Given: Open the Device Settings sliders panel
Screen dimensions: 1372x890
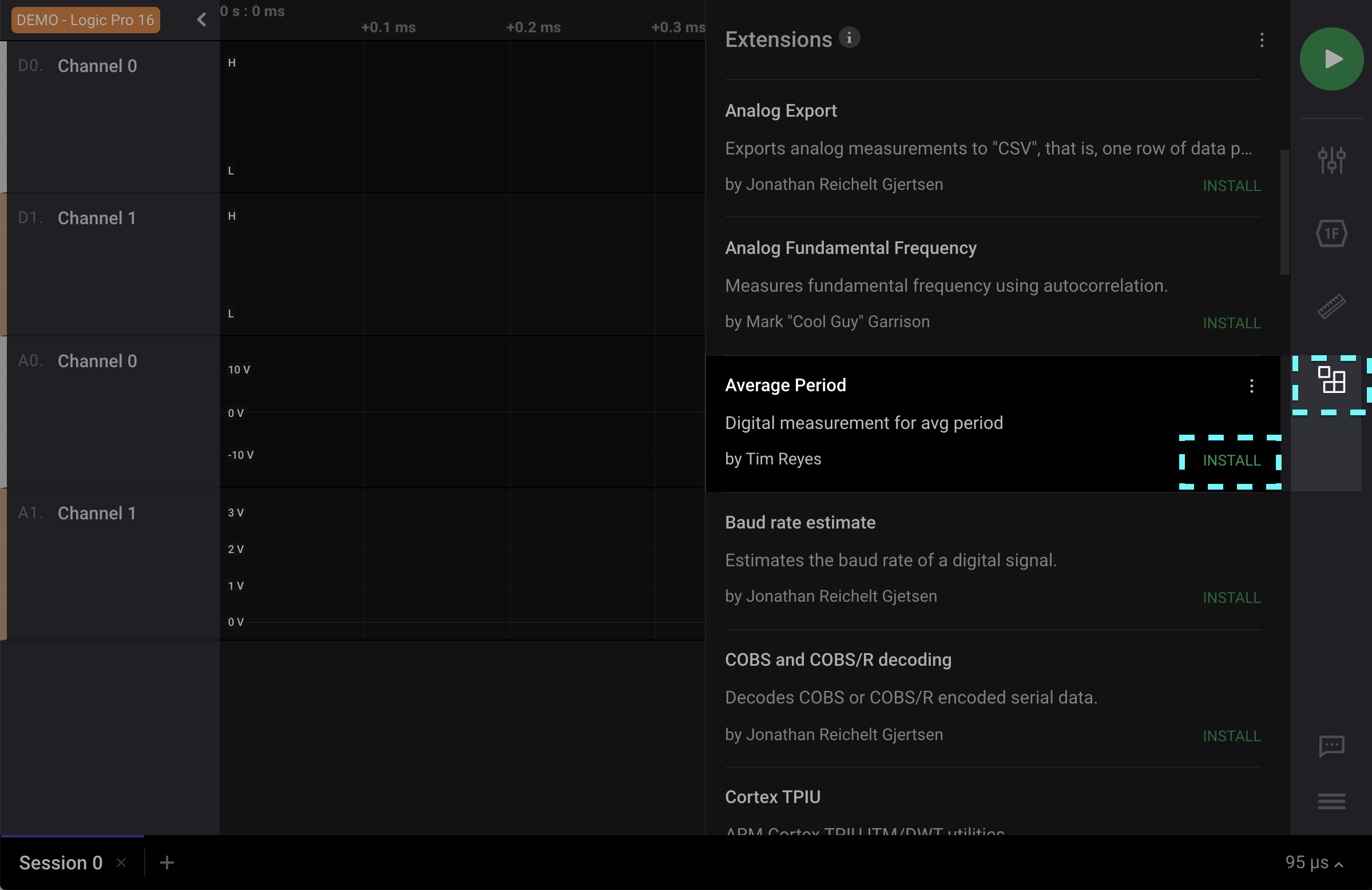Looking at the screenshot, I should 1331,160.
